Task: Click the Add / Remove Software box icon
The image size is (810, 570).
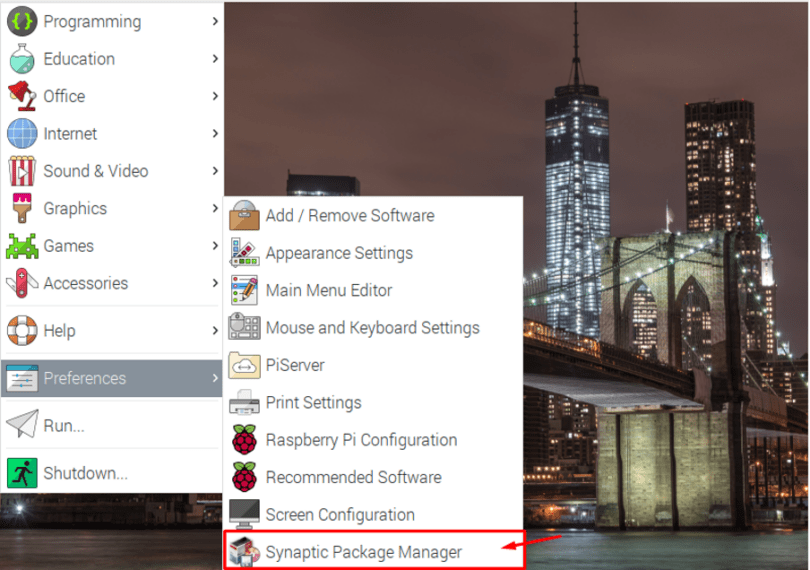Action: point(244,215)
